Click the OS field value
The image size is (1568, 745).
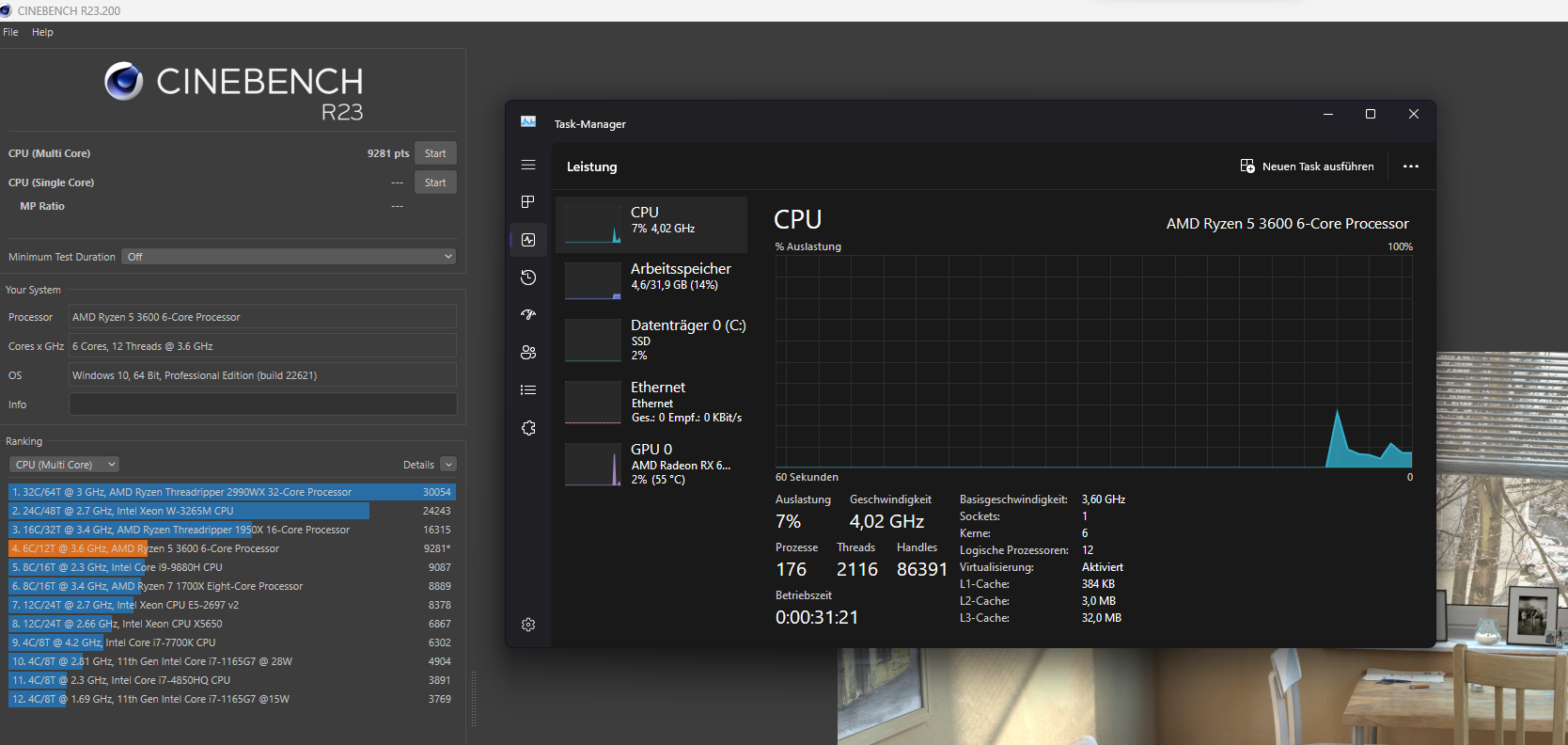[x=263, y=375]
